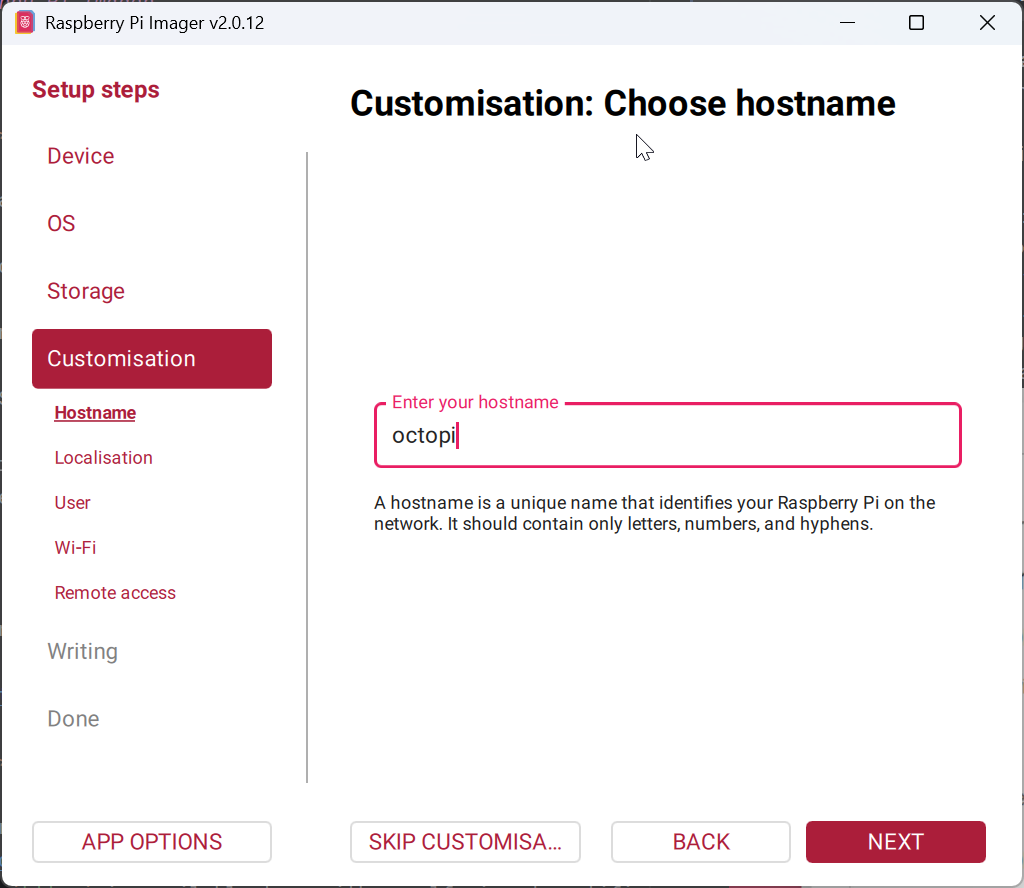Open App Options
The height and width of the screenshot is (888, 1024).
[152, 842]
